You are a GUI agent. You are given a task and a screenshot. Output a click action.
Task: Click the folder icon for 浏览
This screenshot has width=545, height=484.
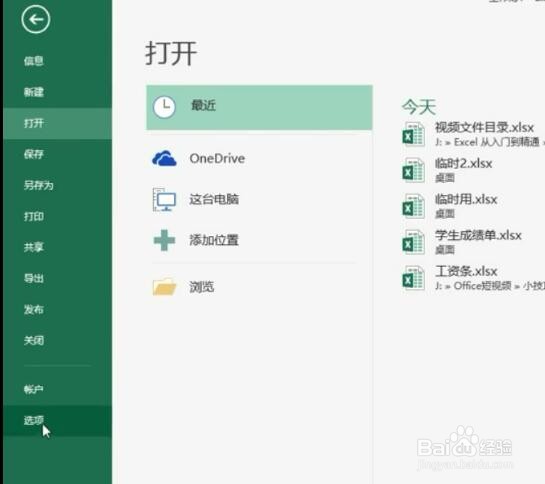coord(164,287)
